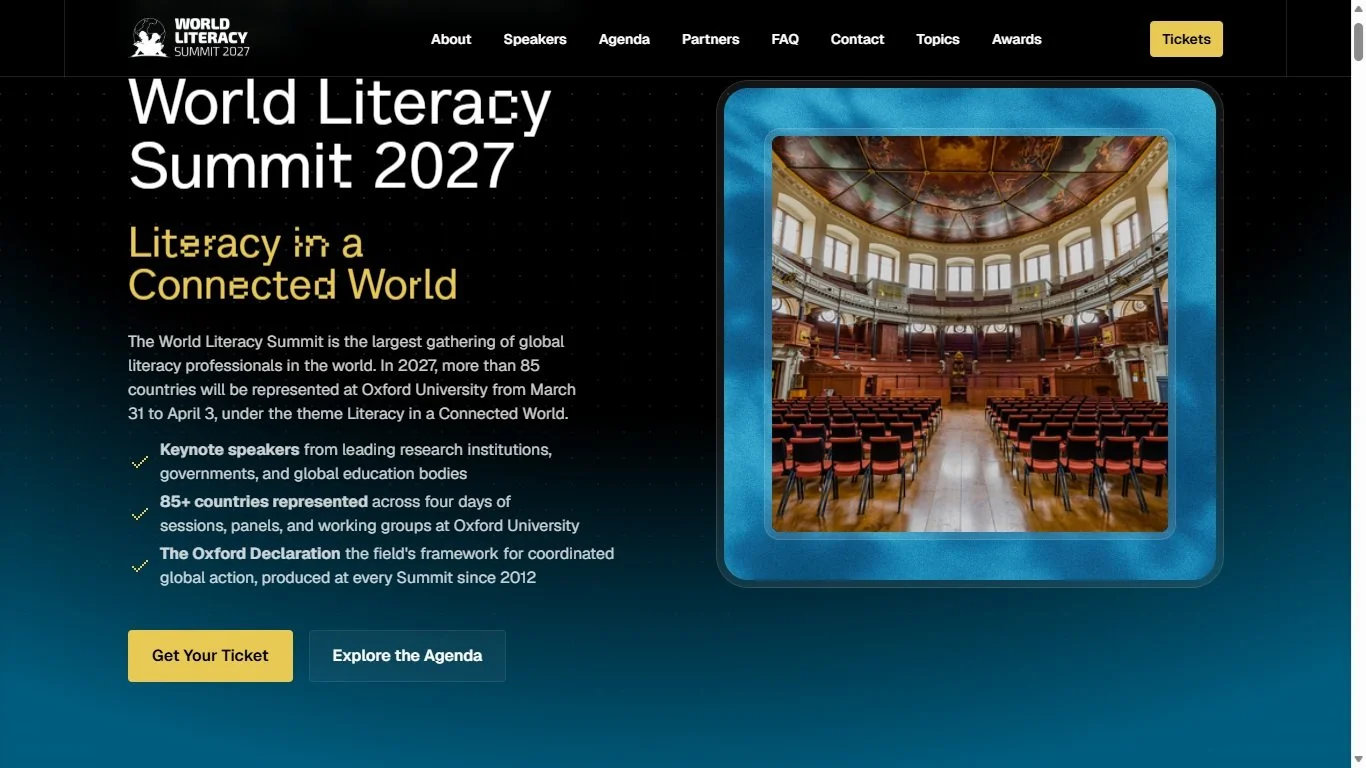
Task: Click the 'Literacy in a Connected World' subtitle
Action: click(x=293, y=264)
